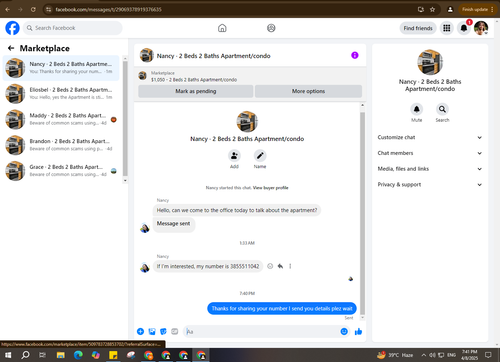The height and width of the screenshot is (362, 500).
Task: Open the emoji picker in message box
Action: [x=344, y=331]
